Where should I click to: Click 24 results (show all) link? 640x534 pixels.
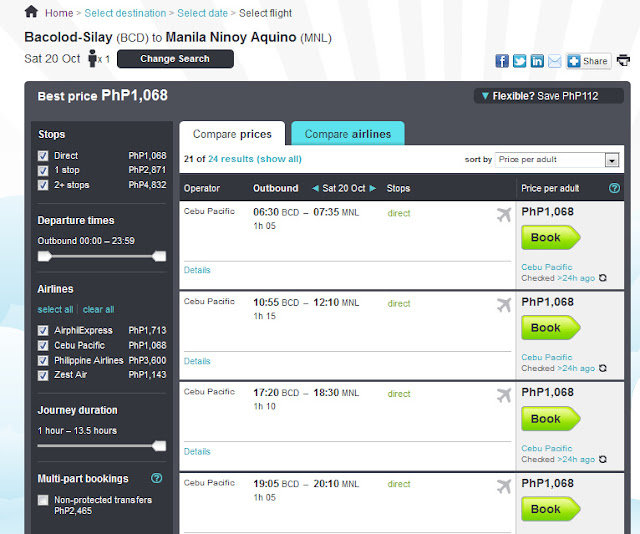point(255,159)
